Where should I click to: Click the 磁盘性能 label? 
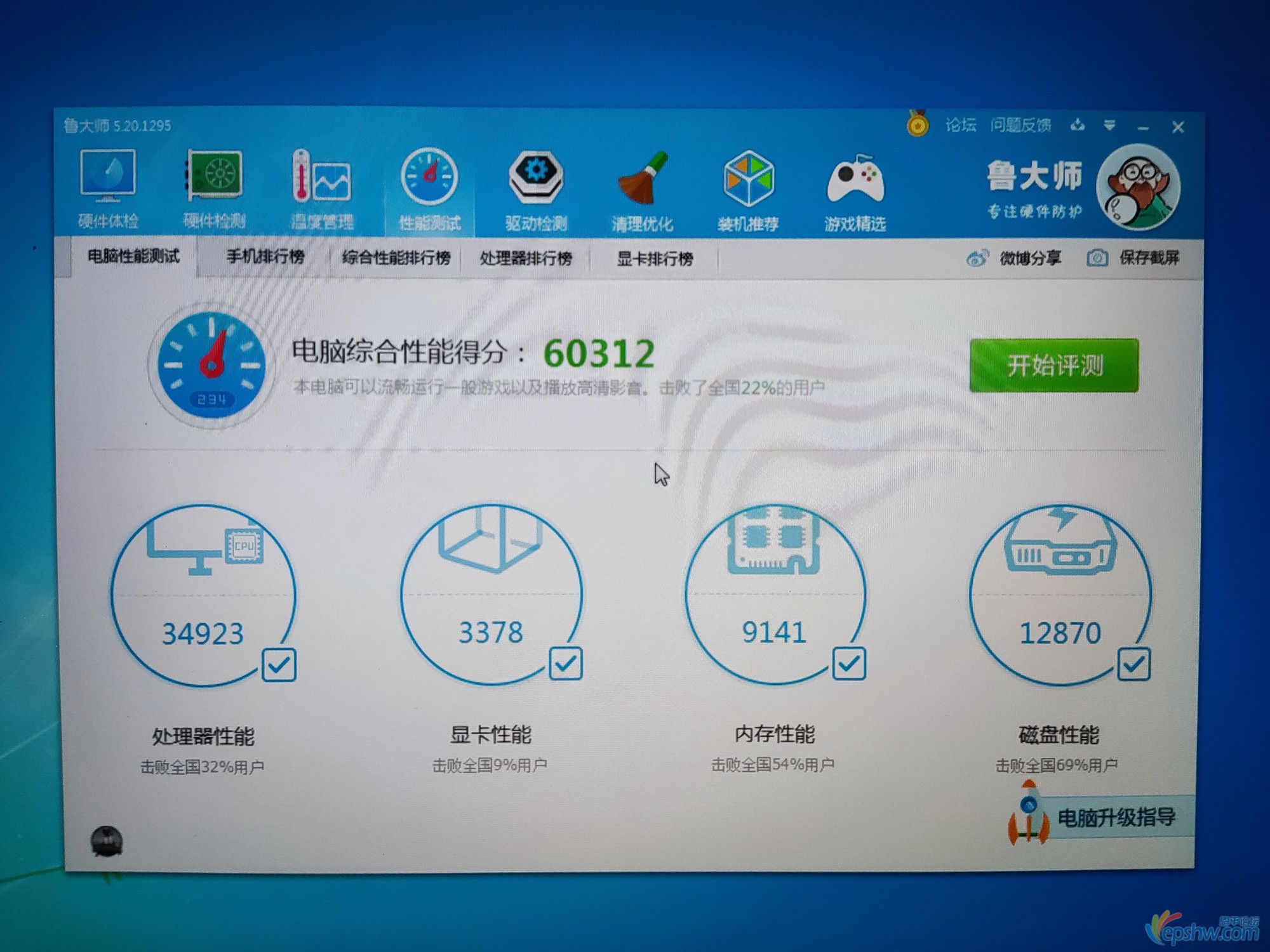click(1059, 735)
